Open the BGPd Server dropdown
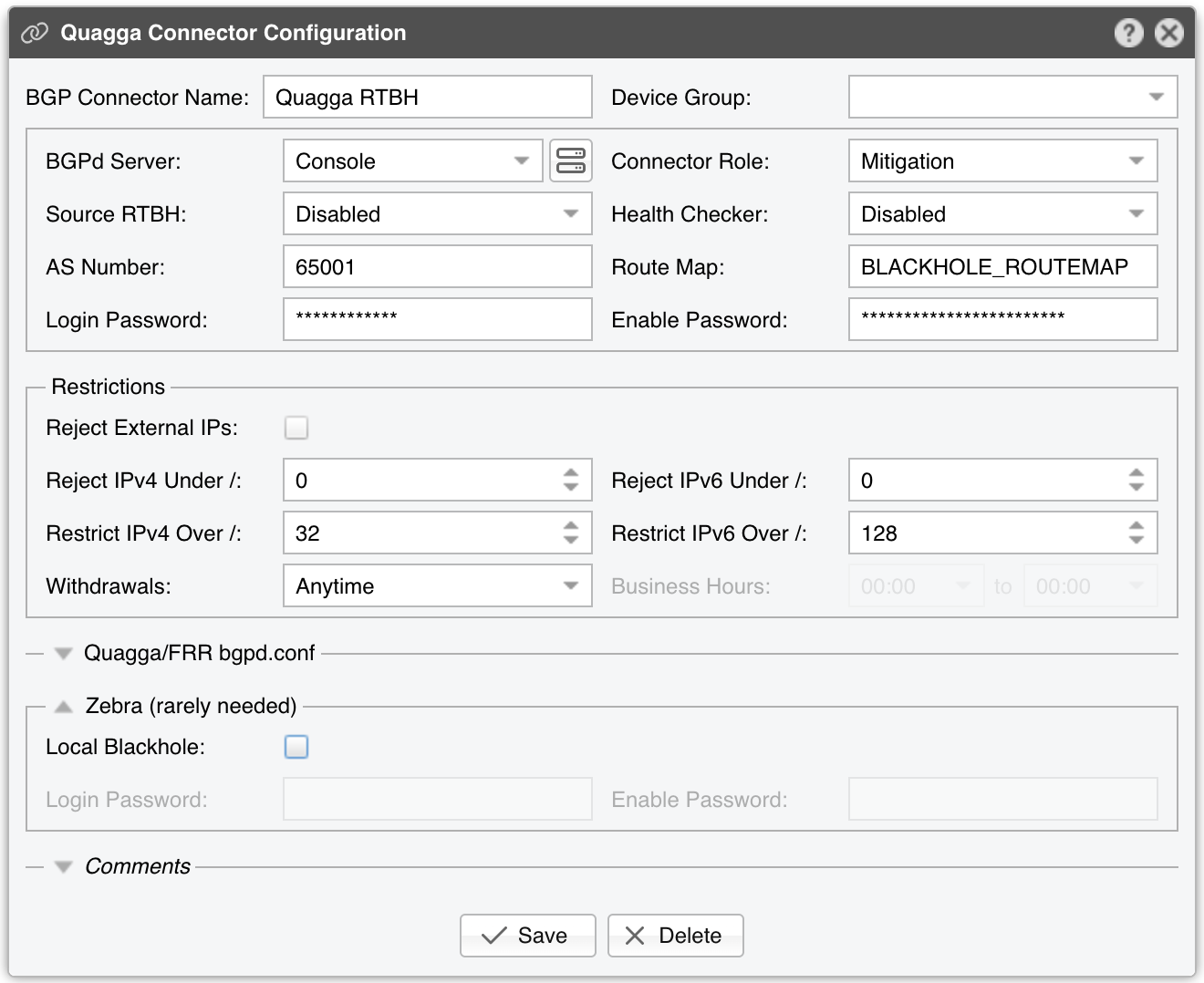The height and width of the screenshot is (983, 1204). (x=413, y=160)
